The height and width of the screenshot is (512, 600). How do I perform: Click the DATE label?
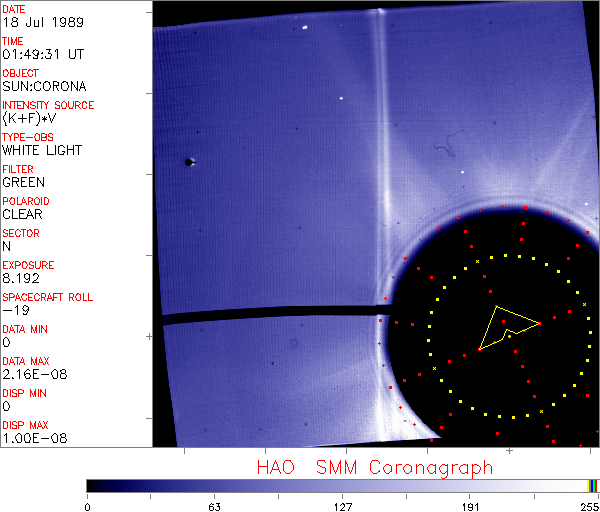[x=14, y=9]
